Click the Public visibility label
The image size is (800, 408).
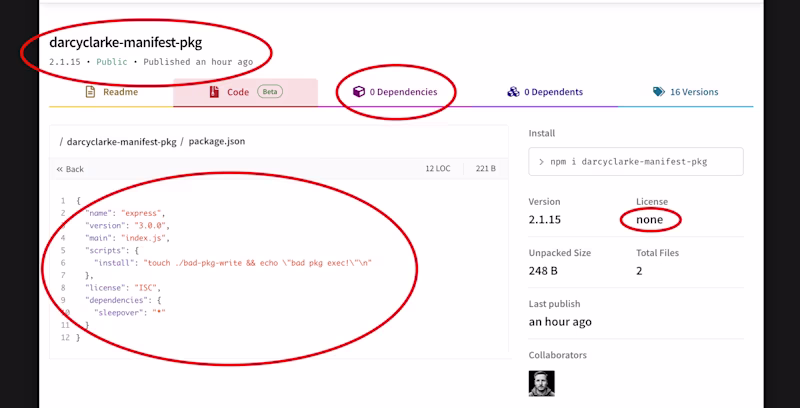[x=112, y=62]
